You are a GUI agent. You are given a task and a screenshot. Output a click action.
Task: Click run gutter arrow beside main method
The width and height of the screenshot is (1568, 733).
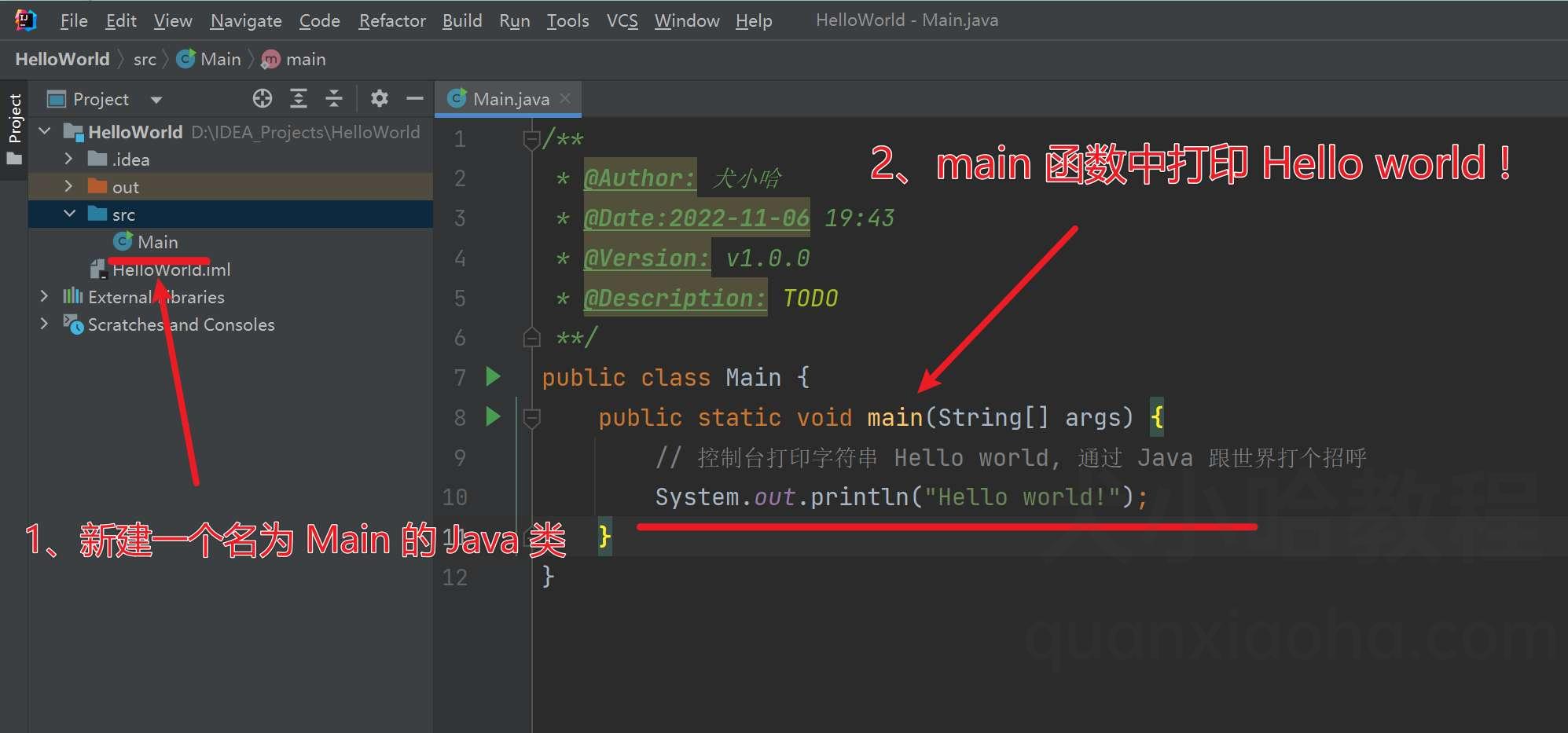493,416
